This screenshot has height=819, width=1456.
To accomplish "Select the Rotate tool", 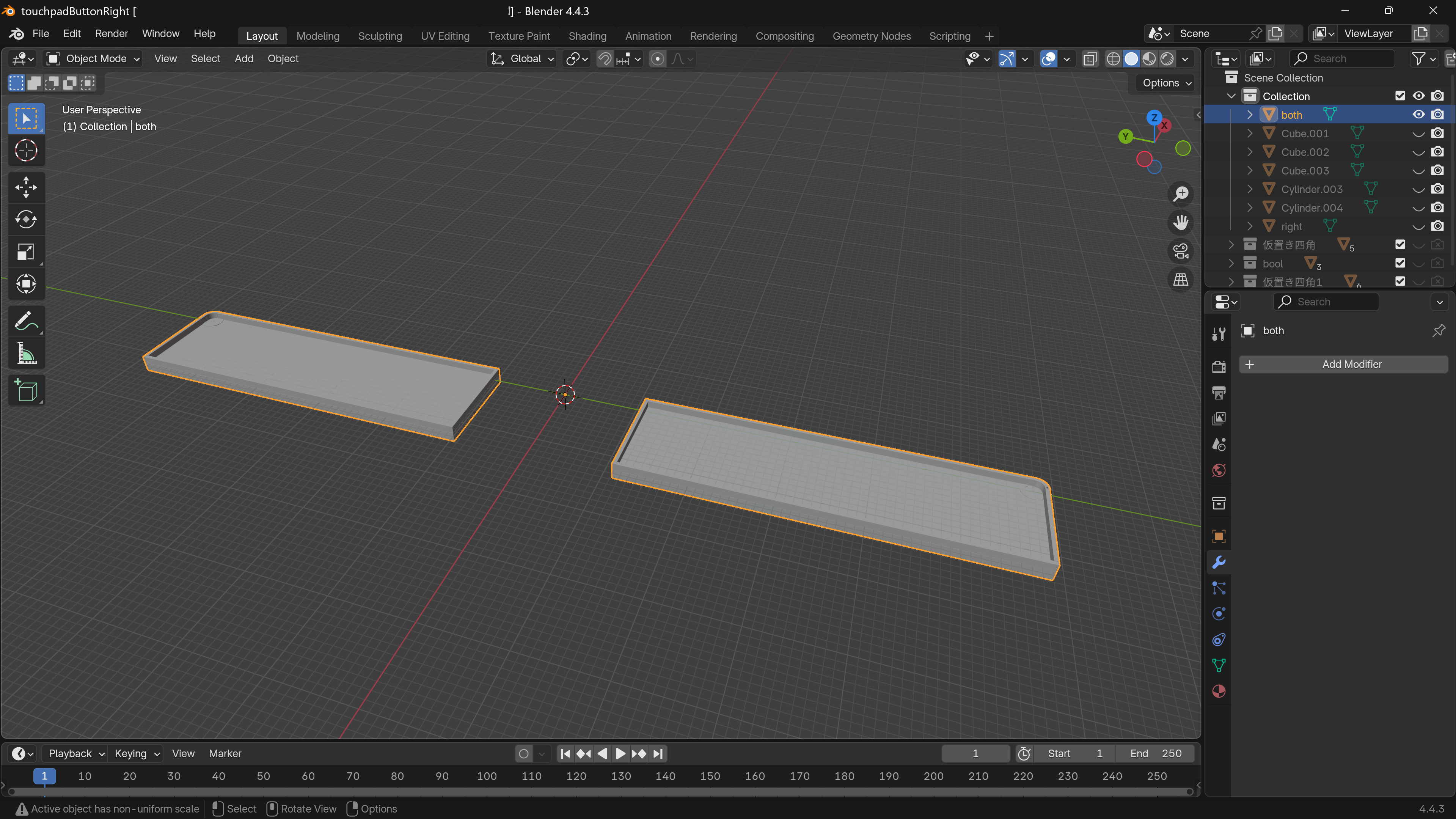I will [x=26, y=219].
